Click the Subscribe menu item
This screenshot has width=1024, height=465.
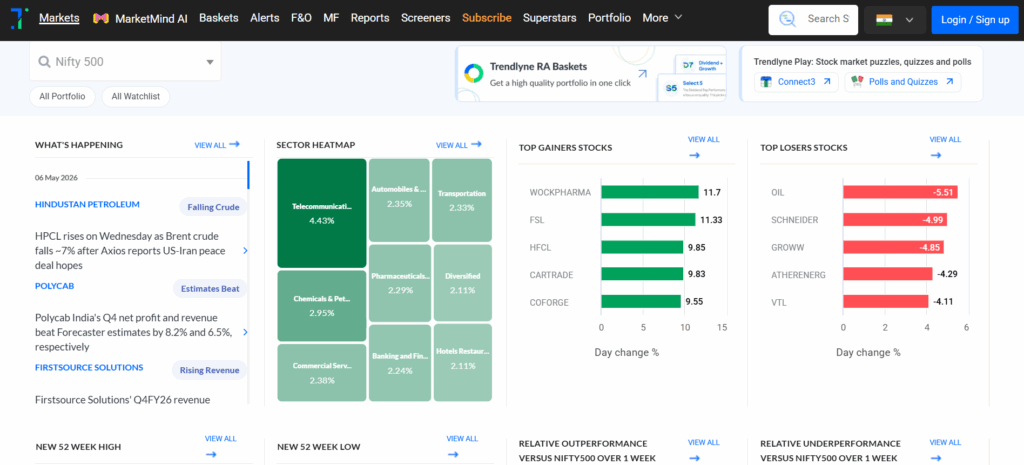click(487, 18)
